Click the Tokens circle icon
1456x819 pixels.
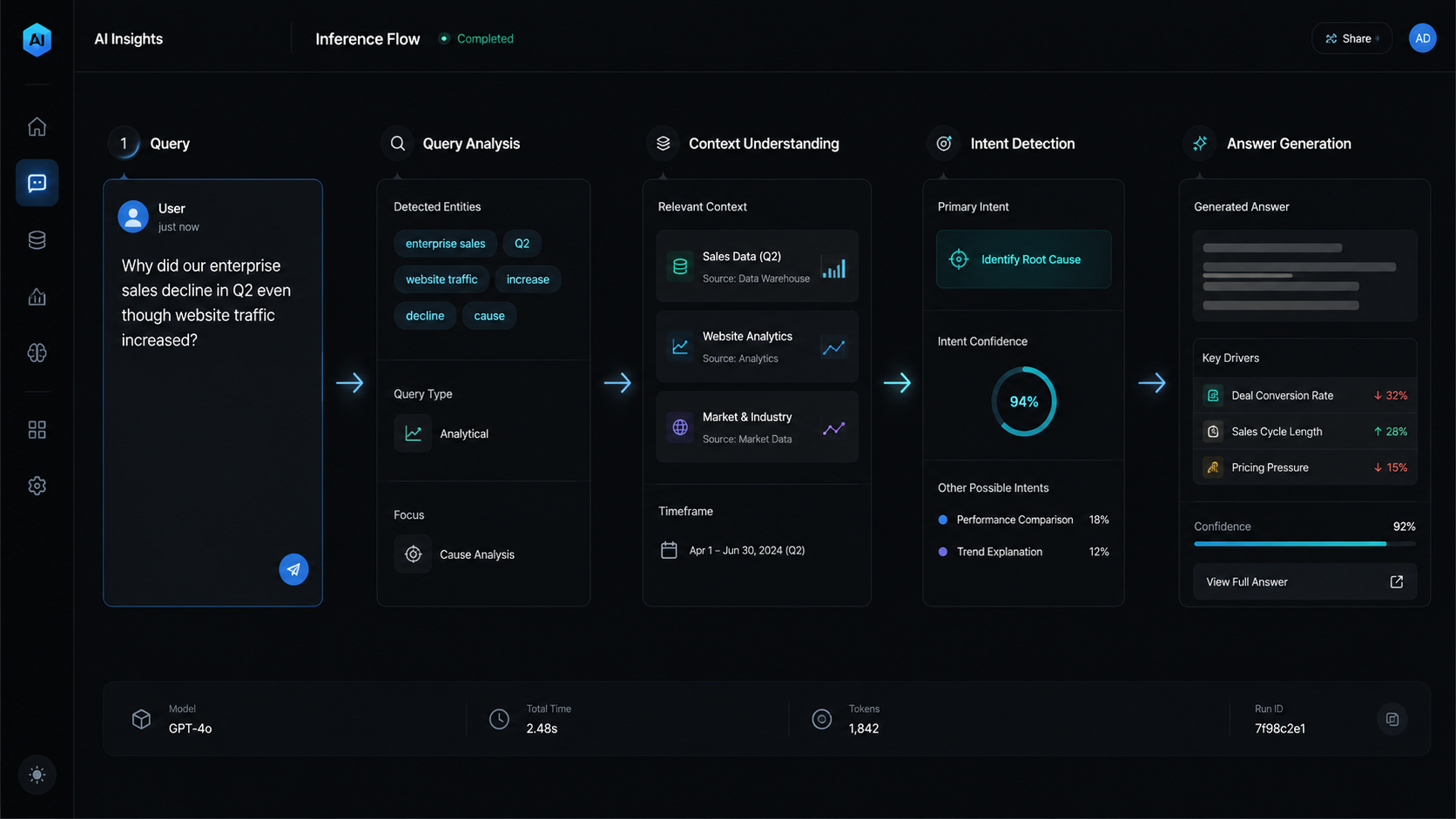point(822,719)
